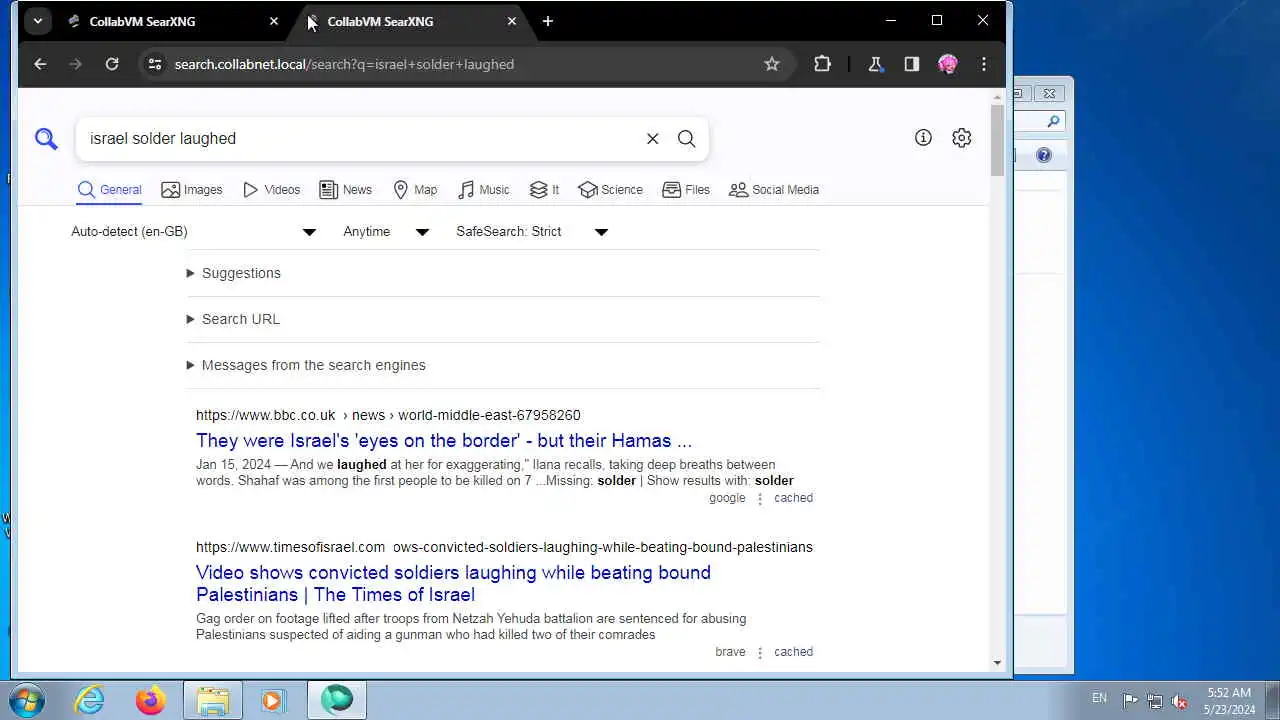Viewport: 1280px width, 720px height.
Task: Expand the Suggestions section
Action: (234, 273)
